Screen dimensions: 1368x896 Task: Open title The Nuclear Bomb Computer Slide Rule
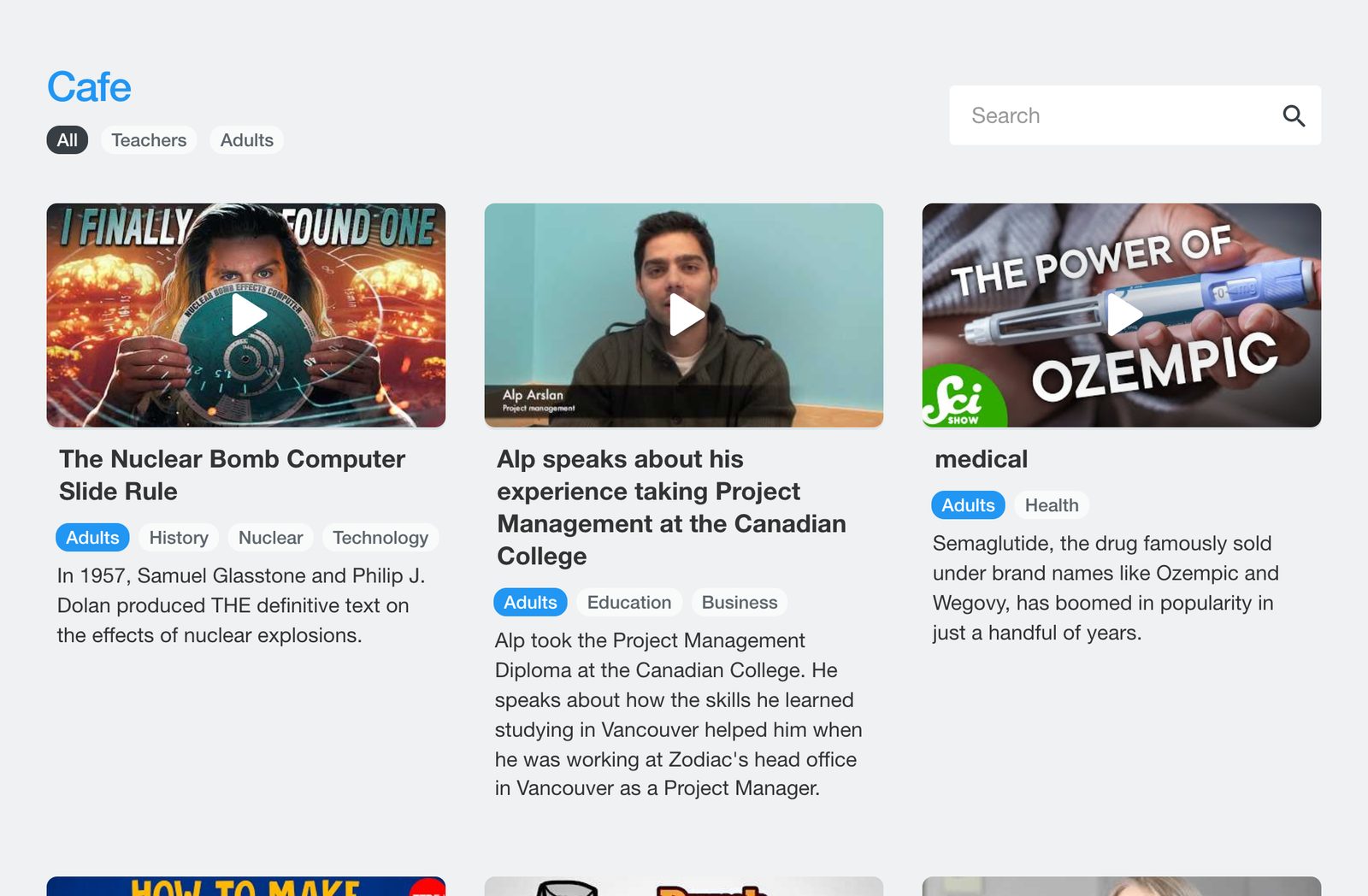point(233,475)
